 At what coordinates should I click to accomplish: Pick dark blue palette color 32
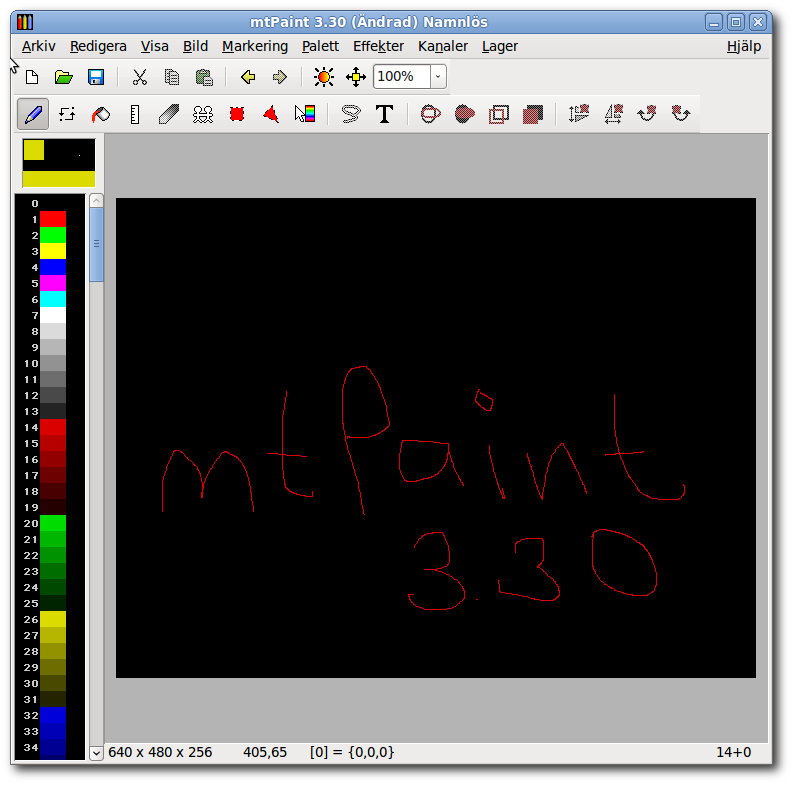(x=53, y=715)
